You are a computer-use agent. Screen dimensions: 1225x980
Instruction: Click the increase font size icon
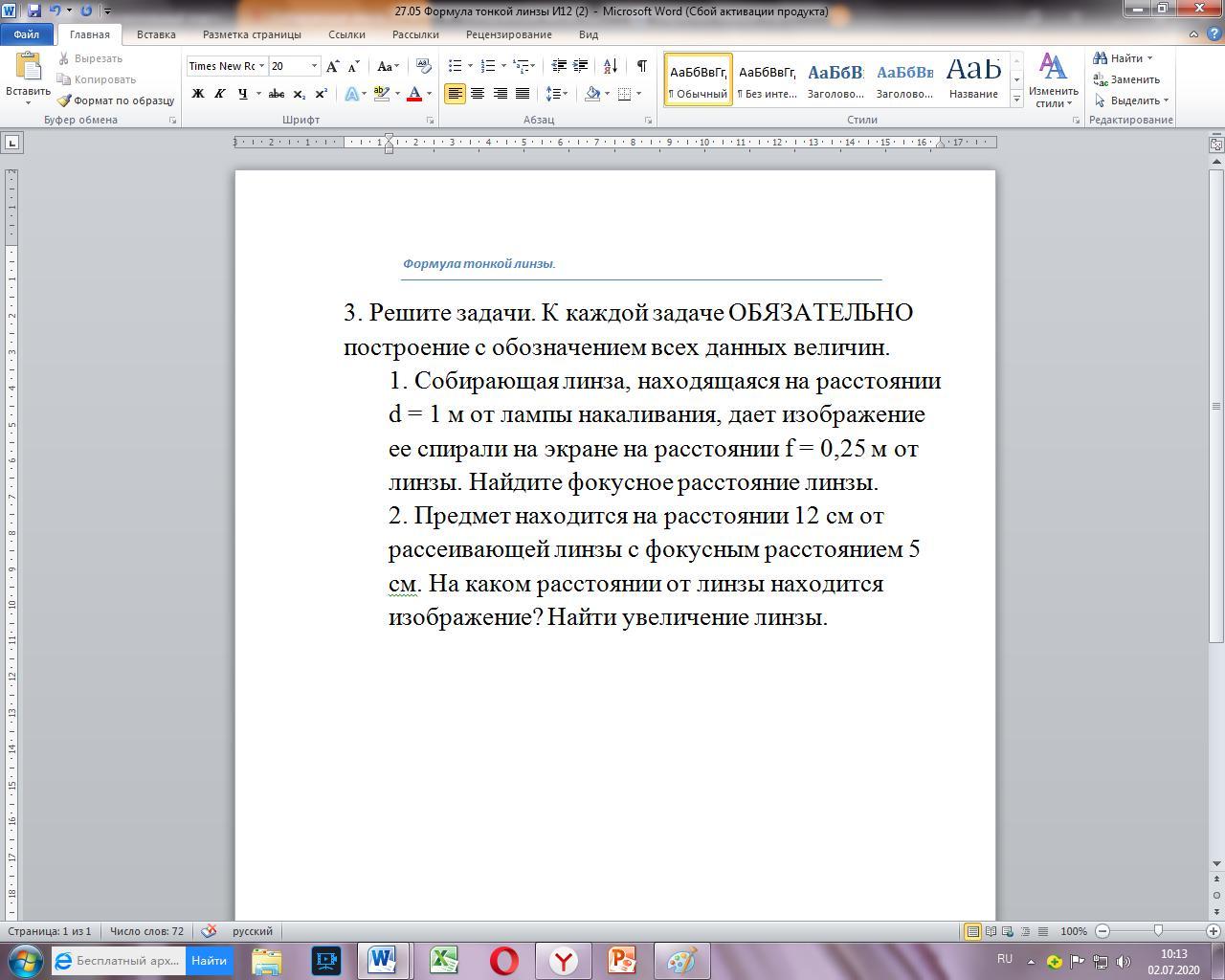[x=332, y=66]
